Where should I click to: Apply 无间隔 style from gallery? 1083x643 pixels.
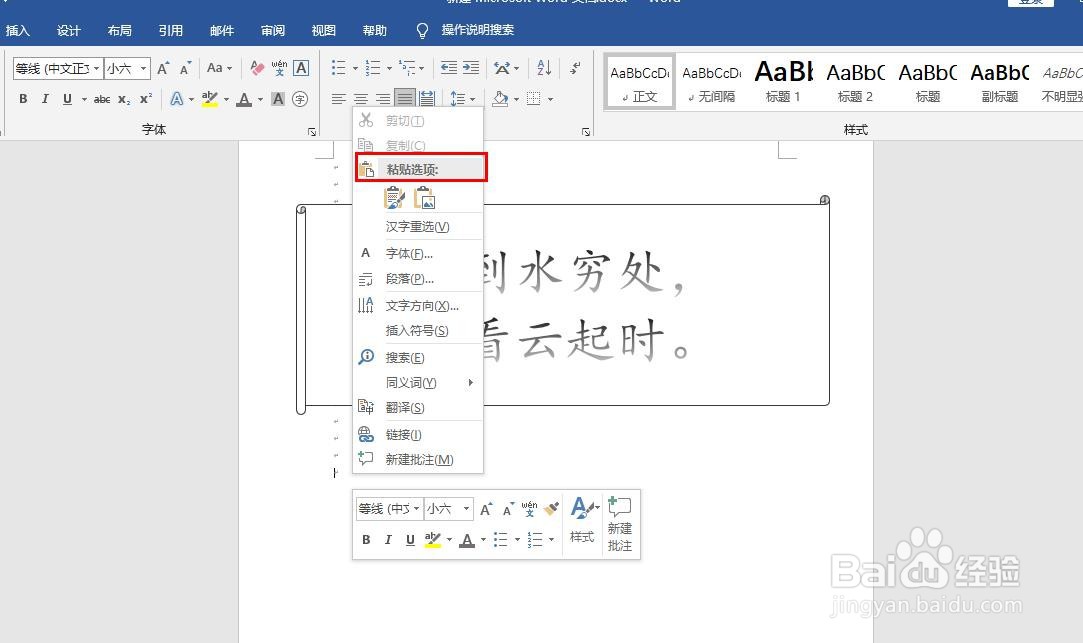coord(711,81)
